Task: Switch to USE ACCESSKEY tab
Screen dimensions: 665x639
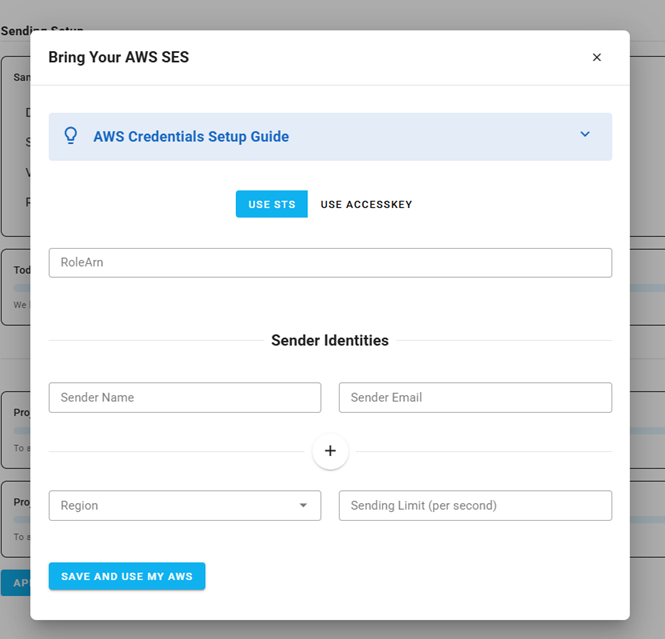Action: coord(366,204)
